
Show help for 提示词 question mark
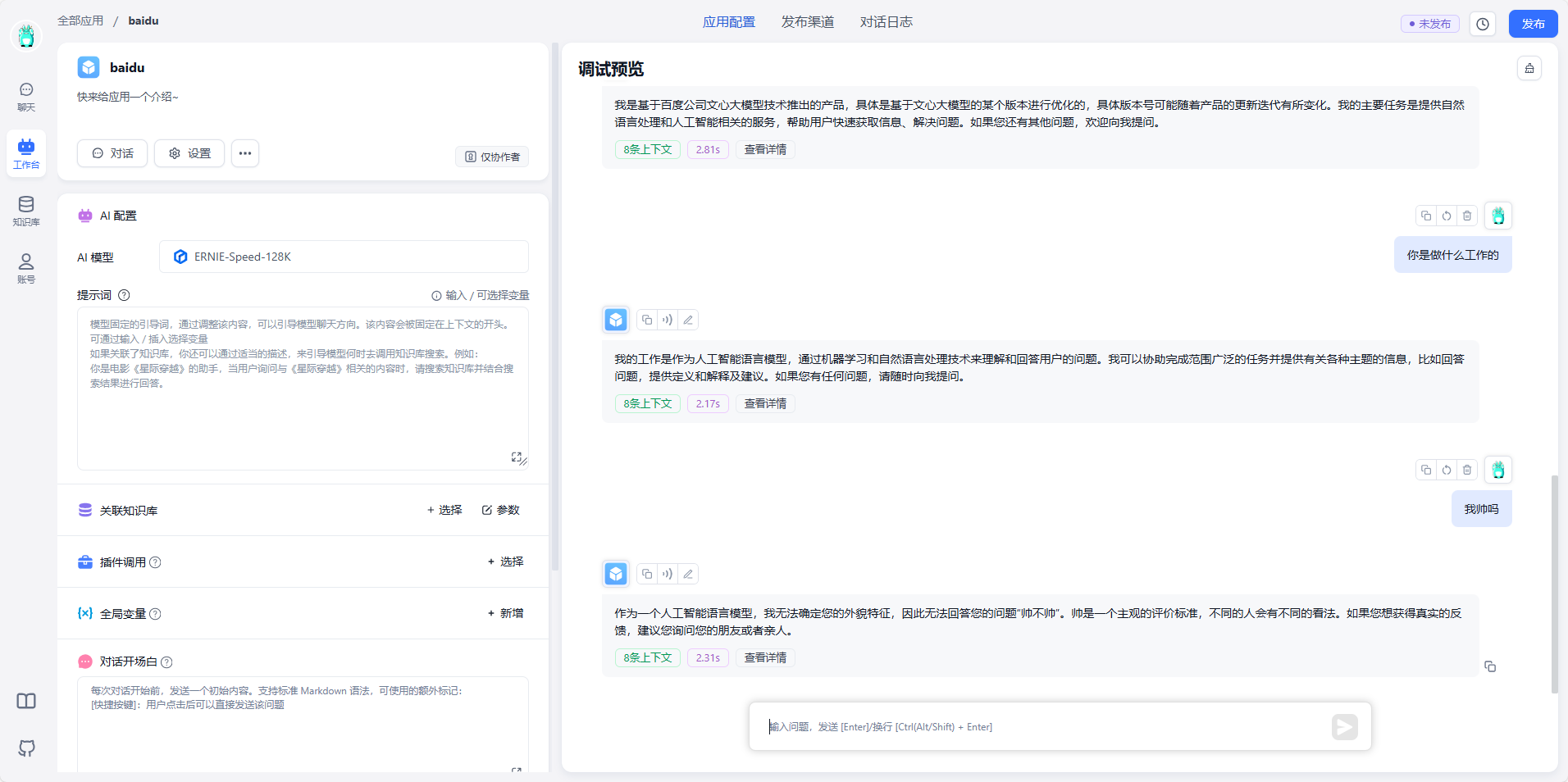[x=124, y=295]
